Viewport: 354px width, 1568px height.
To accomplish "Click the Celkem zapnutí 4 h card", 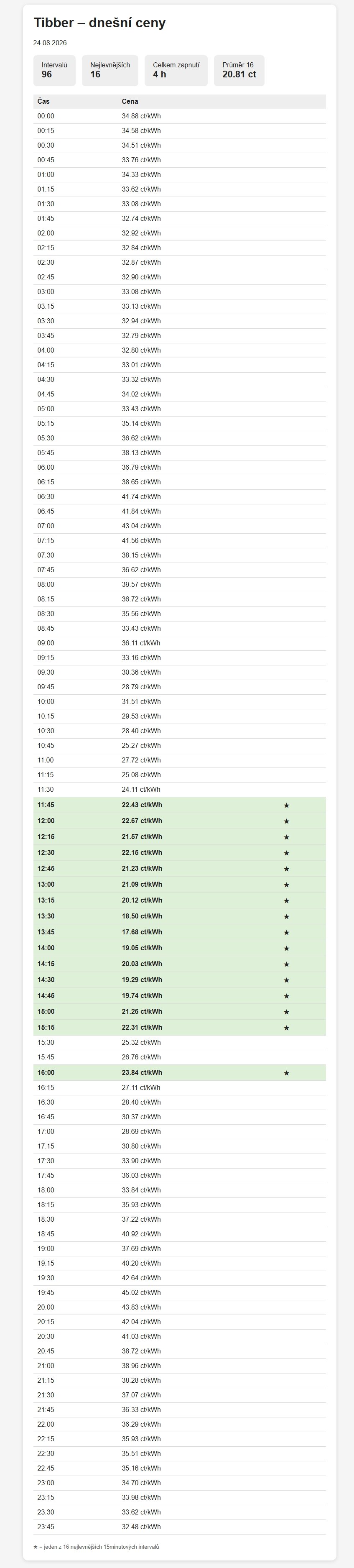I will pyautogui.click(x=176, y=71).
